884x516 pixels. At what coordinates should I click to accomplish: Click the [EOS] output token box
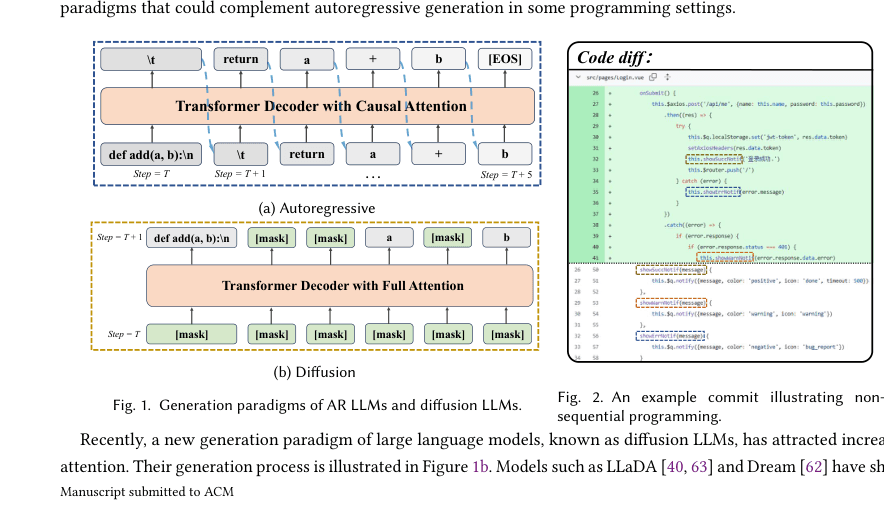pos(505,59)
